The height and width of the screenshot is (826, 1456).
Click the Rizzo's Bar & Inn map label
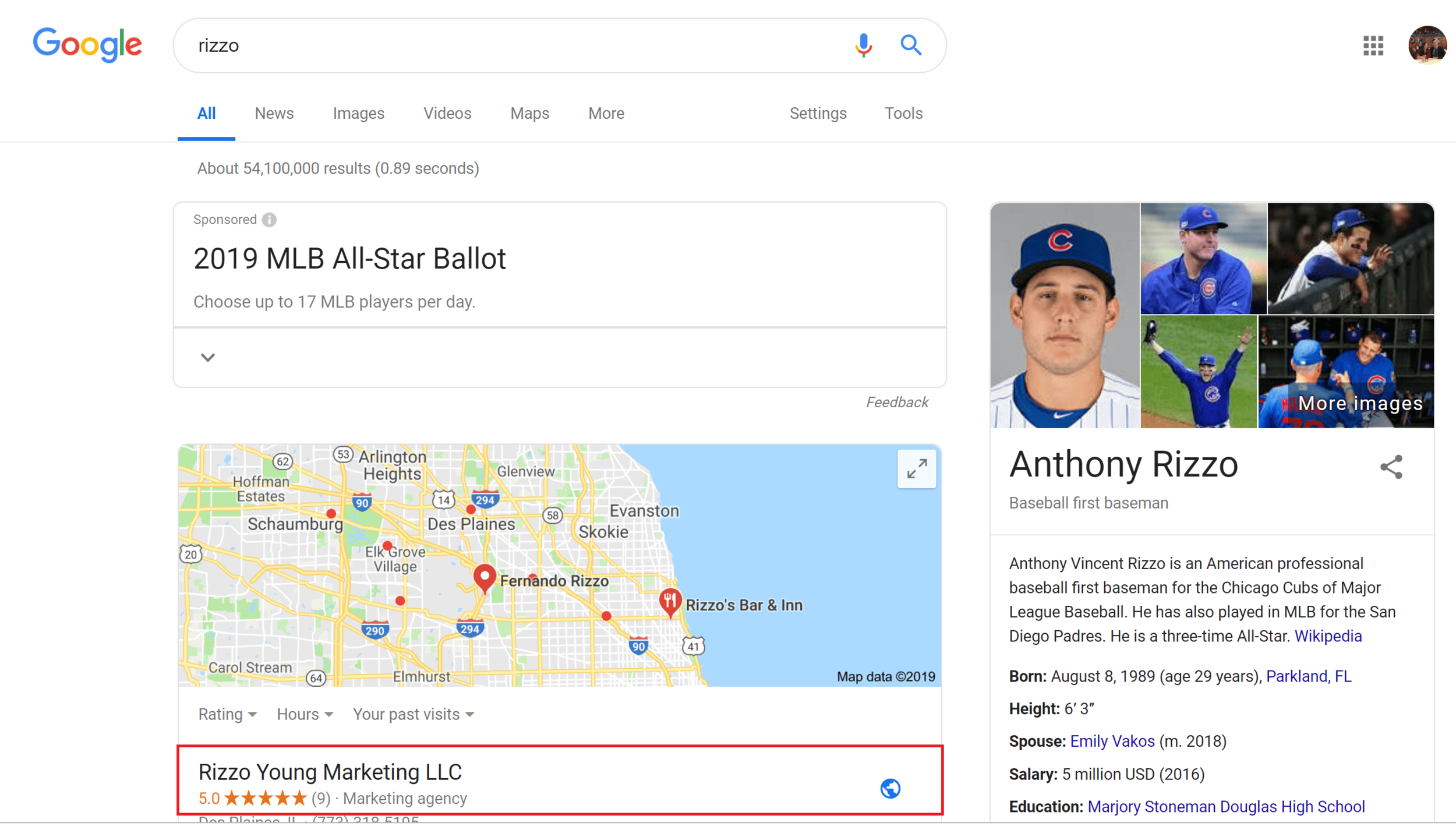pyautogui.click(x=744, y=605)
